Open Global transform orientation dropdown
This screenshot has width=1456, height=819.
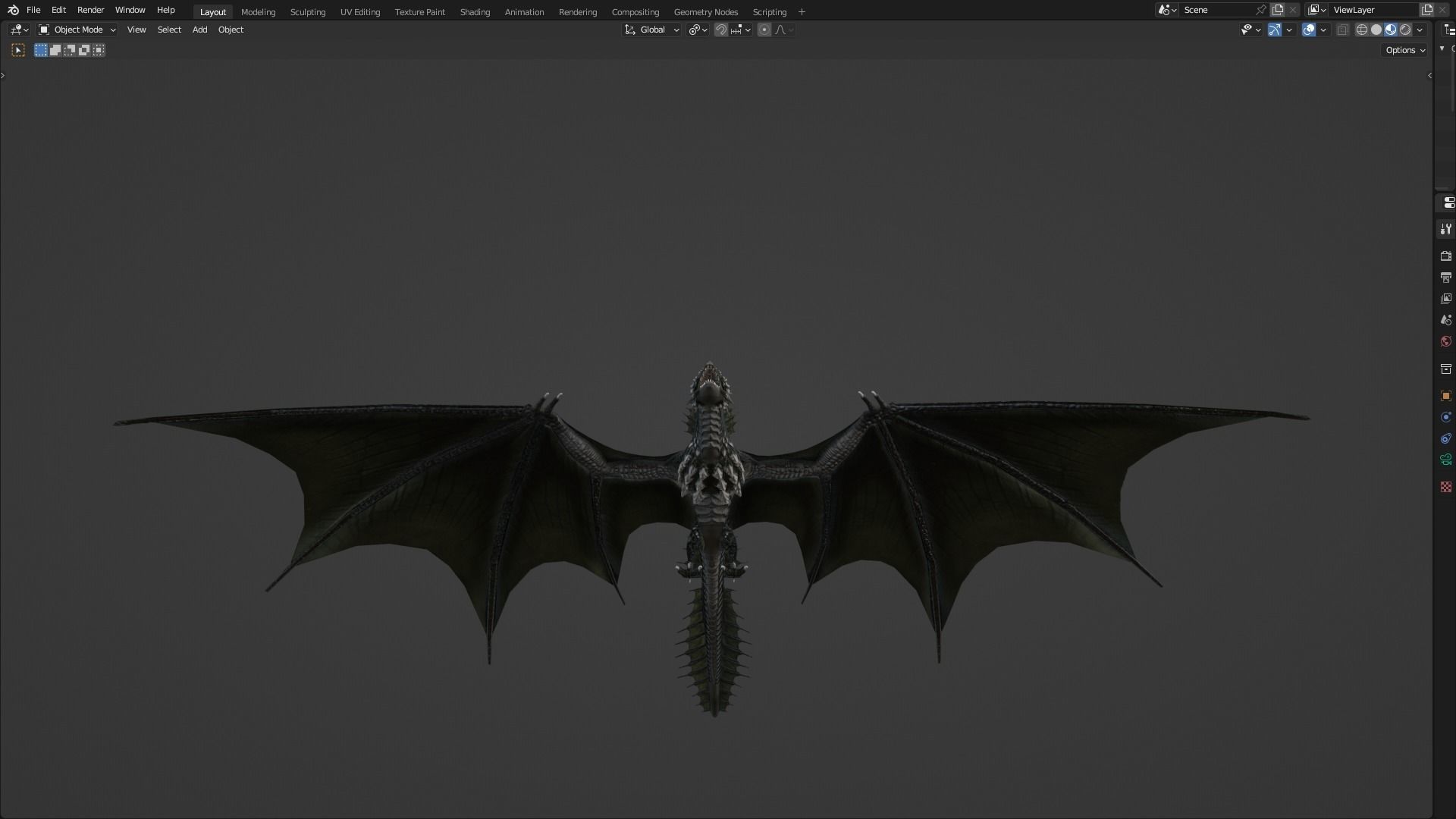[652, 30]
